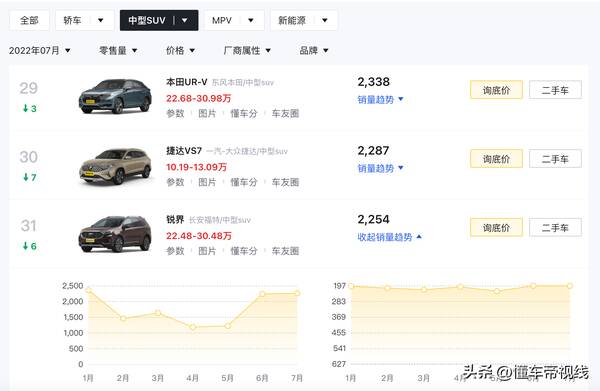Expand the MPV dropdown arrow
Screen dimensions: 600x391
pos(251,20)
